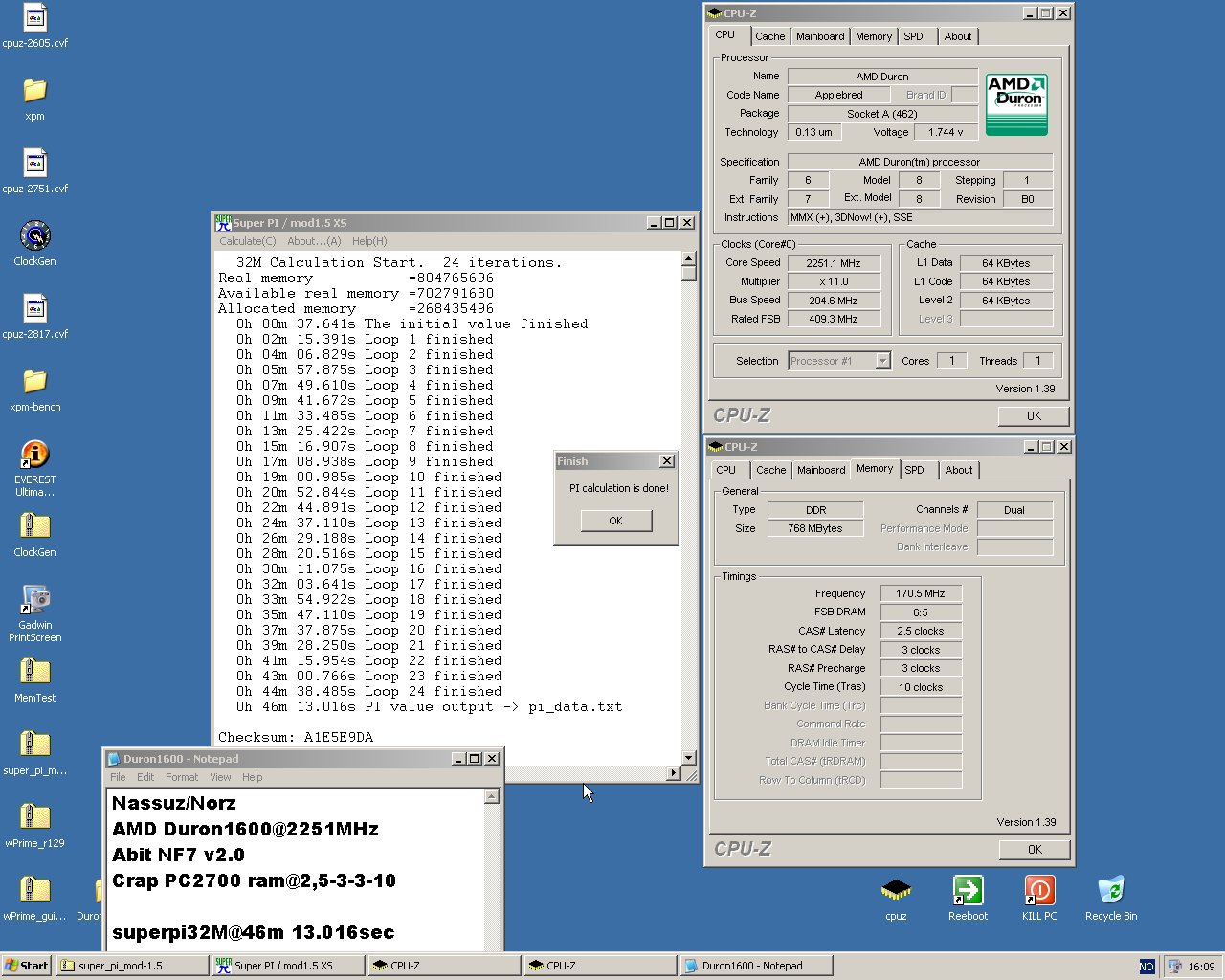Click OK in top CPU-Z window
Screen dimensions: 1225x980
tap(1034, 415)
